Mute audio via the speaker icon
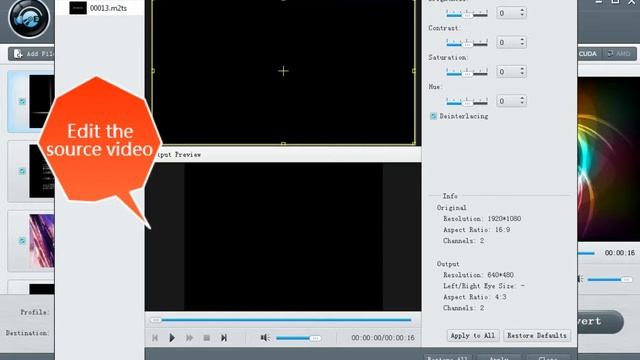The width and height of the screenshot is (640, 360). (x=265, y=338)
